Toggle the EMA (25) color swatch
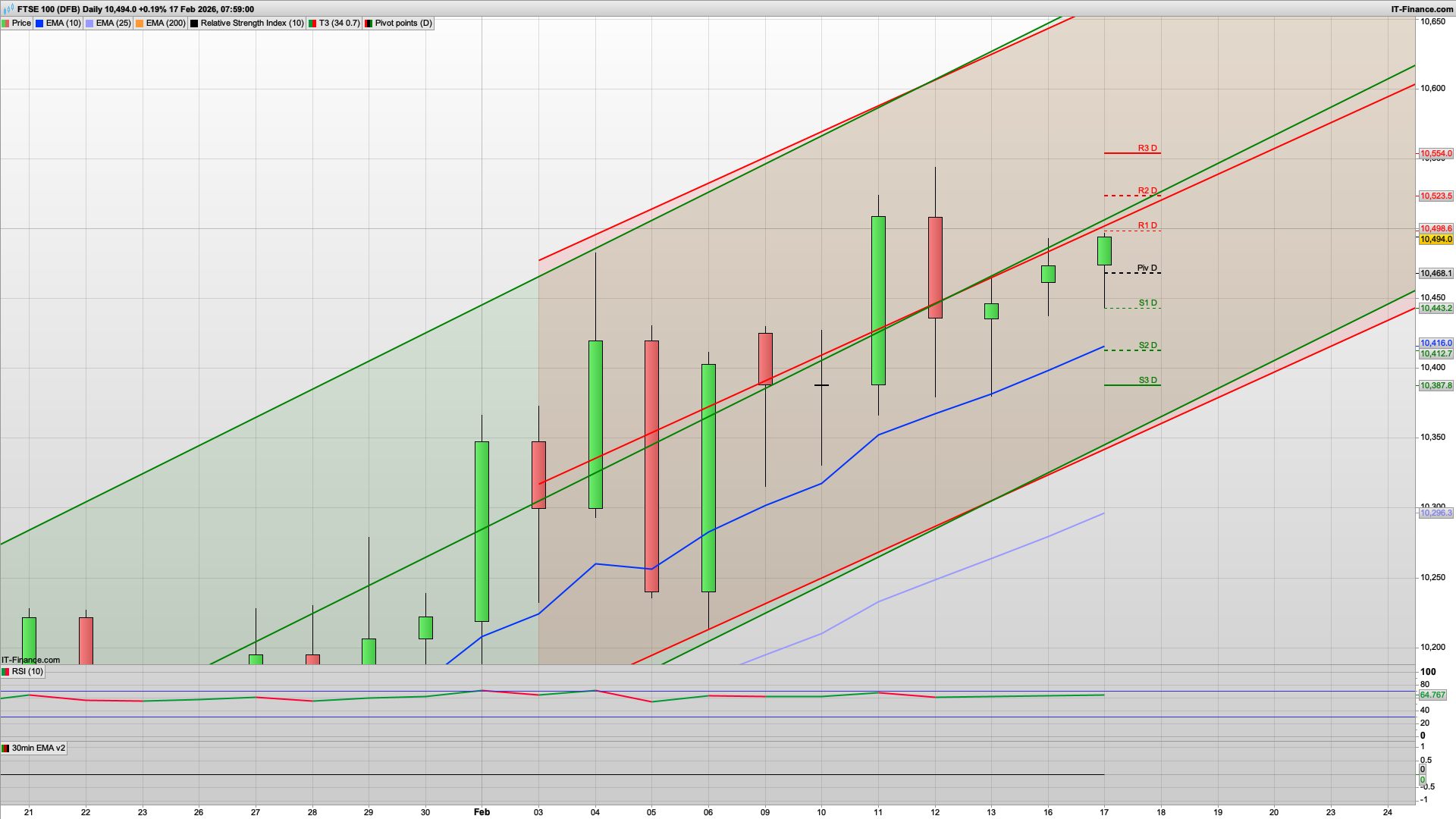Screen dimensions: 1456x819 click(x=89, y=24)
